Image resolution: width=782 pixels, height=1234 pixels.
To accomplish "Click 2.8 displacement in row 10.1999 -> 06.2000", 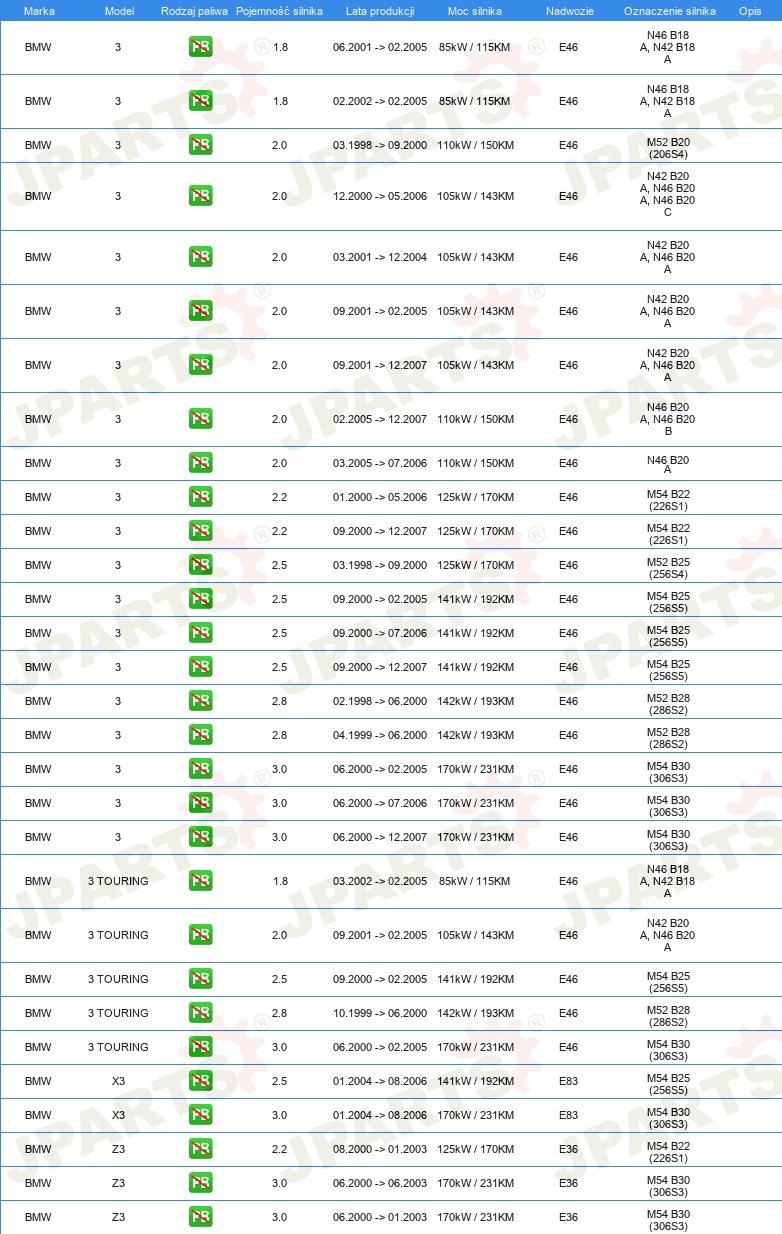I will point(279,1013).
